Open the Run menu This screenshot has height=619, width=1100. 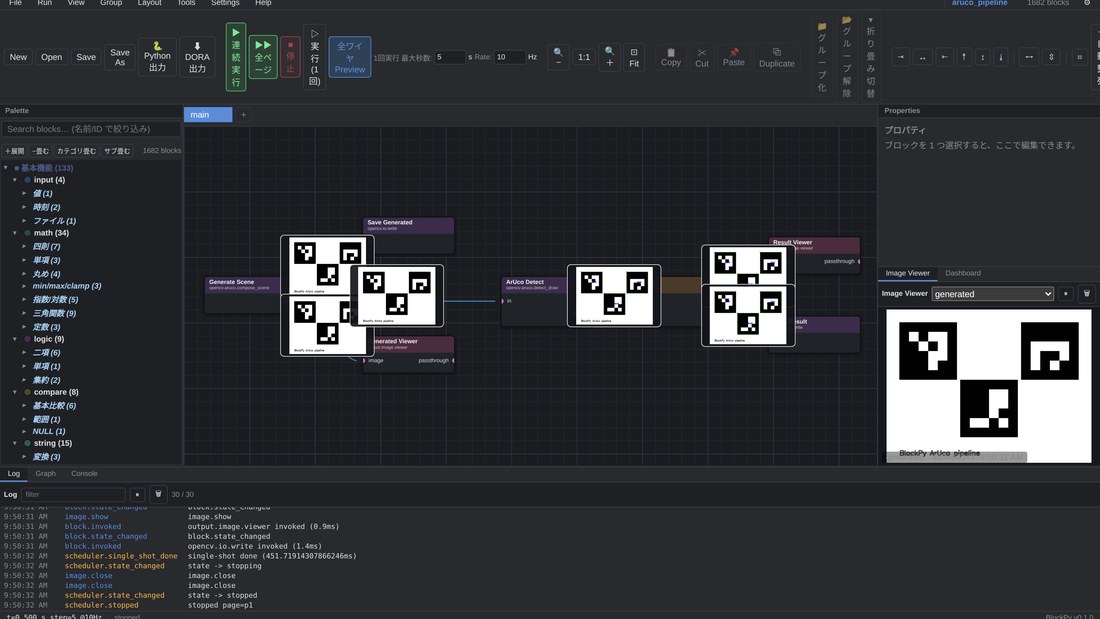[44, 3]
